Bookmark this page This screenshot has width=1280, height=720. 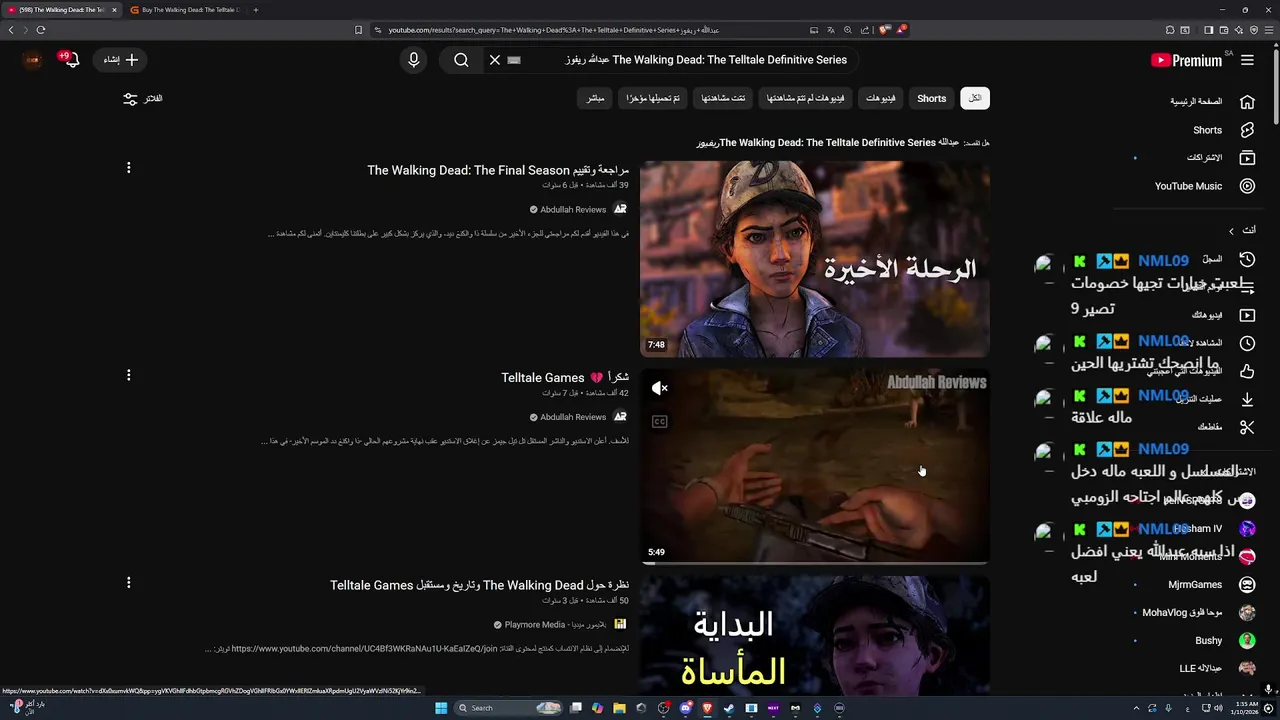(x=358, y=30)
